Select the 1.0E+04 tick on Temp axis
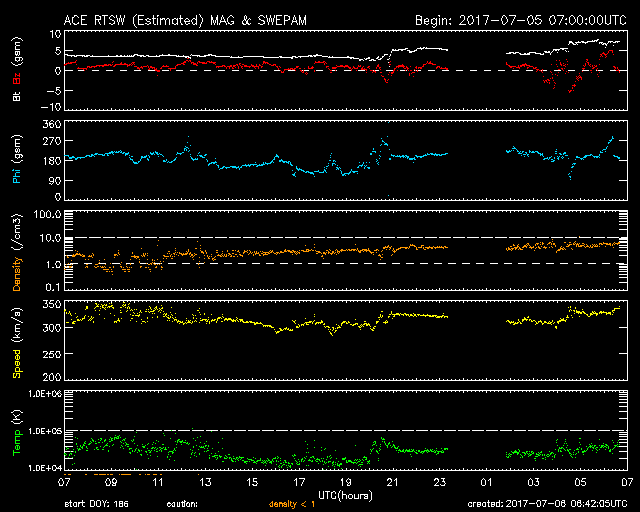Viewport: 640px width, 512px height. [45, 467]
